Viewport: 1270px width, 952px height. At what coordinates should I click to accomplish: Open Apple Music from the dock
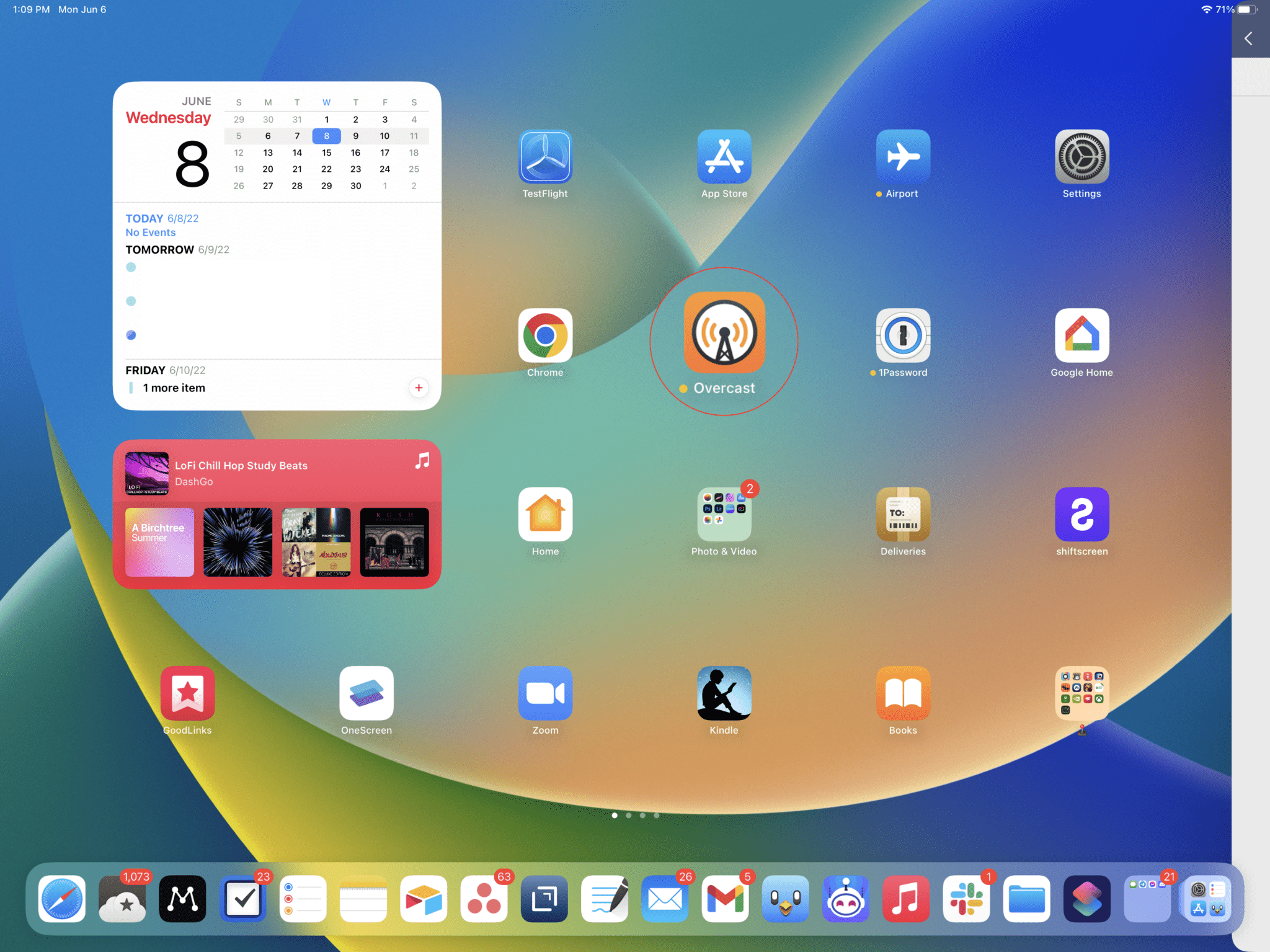coord(906,899)
